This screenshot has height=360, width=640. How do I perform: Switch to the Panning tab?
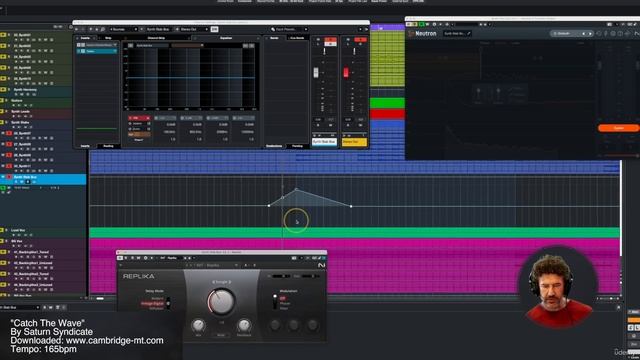297,146
